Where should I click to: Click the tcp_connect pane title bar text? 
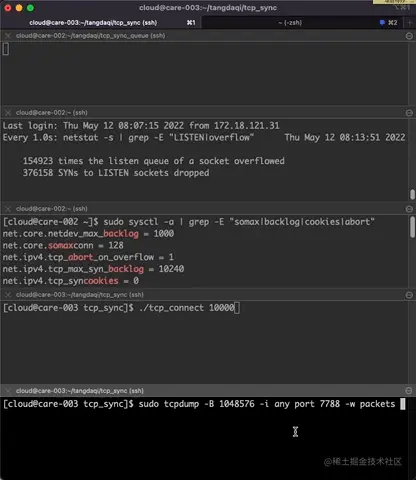click(x=80, y=295)
